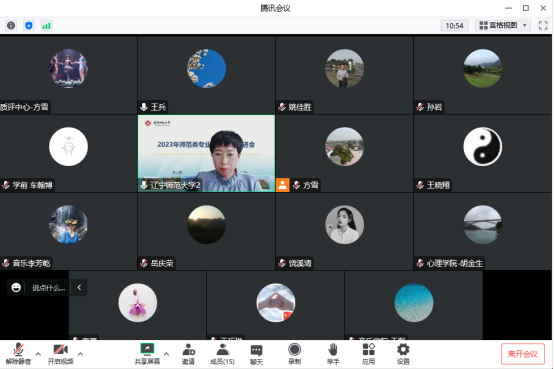Click 音乐李芳屹's avatar
The height and width of the screenshot is (369, 554).
click(68, 224)
